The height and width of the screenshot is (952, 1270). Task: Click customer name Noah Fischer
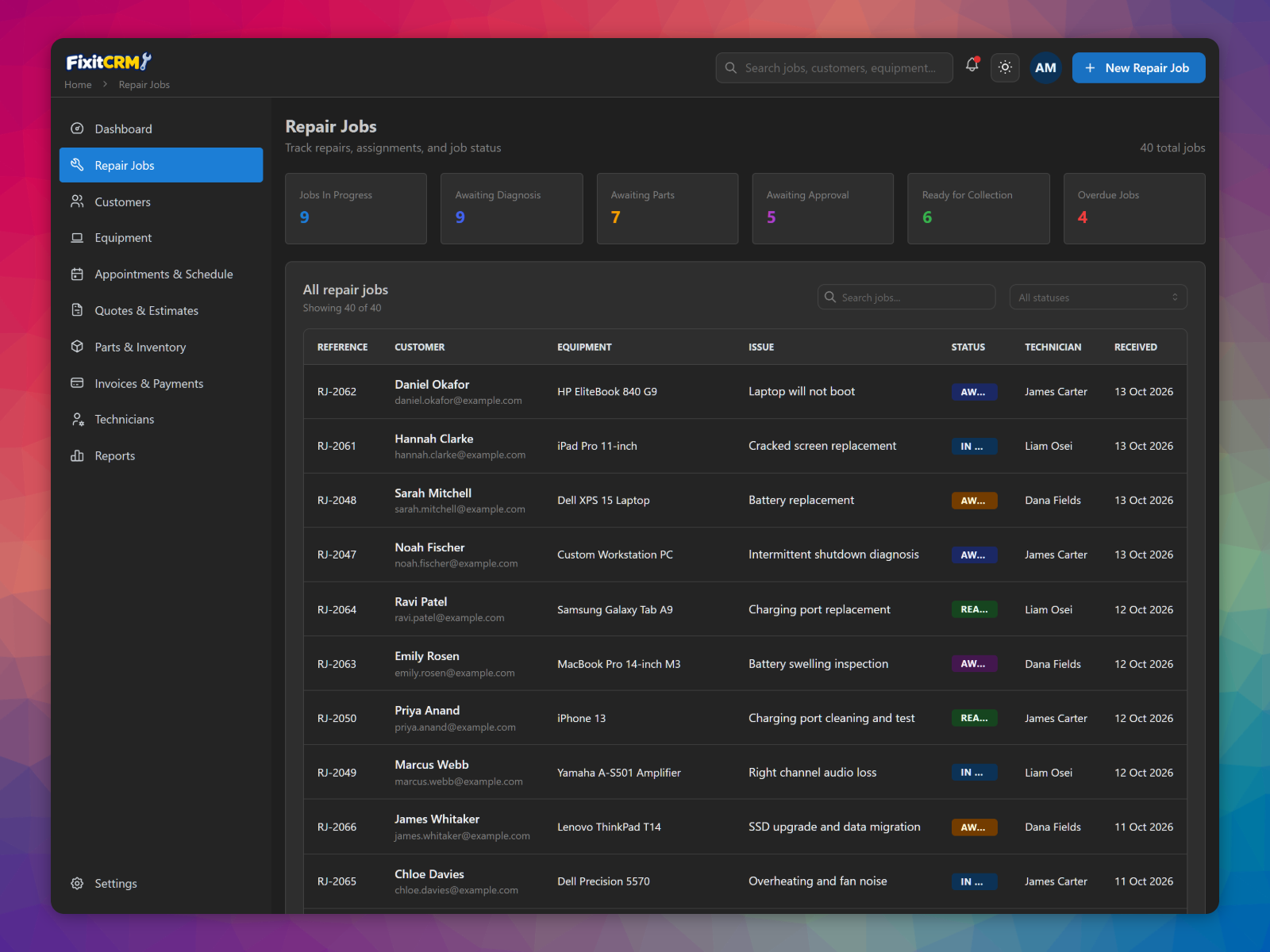(x=429, y=547)
